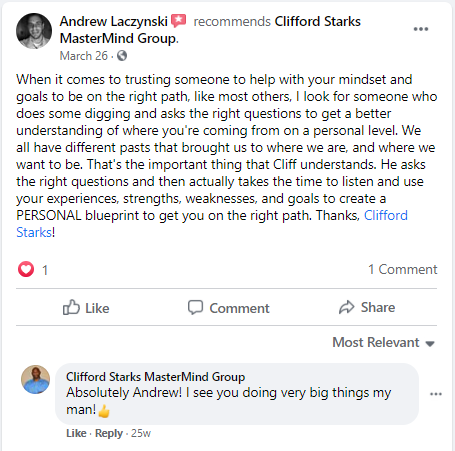Show who reacted via reaction count
Image resolution: width=455 pixels, height=451 pixels.
(x=45, y=270)
